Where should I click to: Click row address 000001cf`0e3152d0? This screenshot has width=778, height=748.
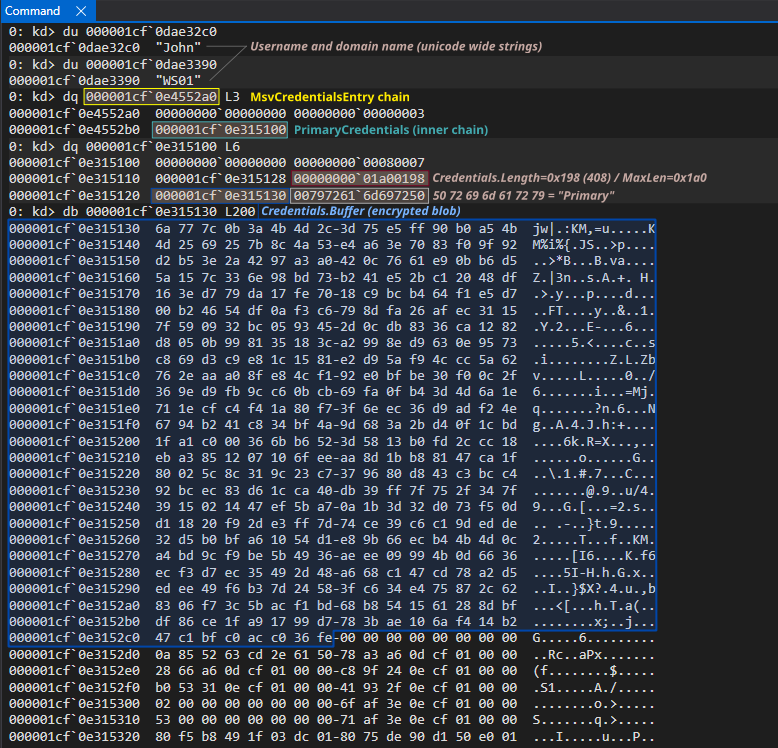[74, 655]
